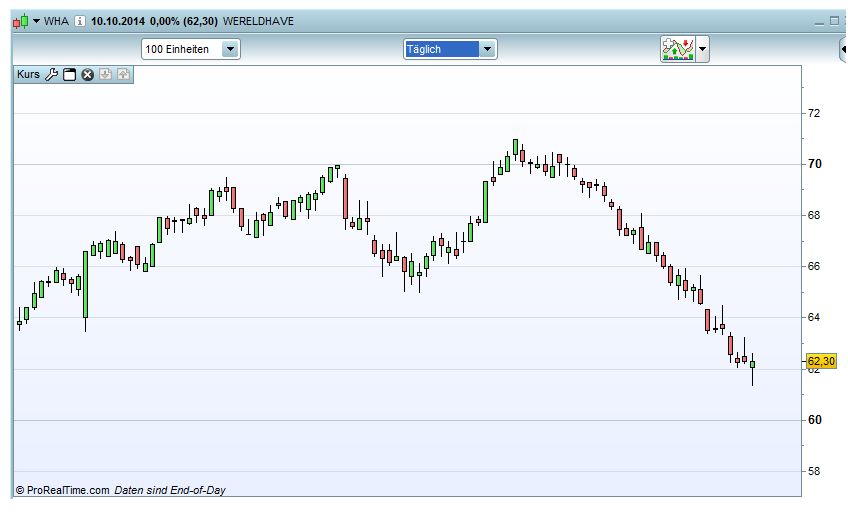
Task: Click the 60 price axis label
Action: (x=814, y=420)
